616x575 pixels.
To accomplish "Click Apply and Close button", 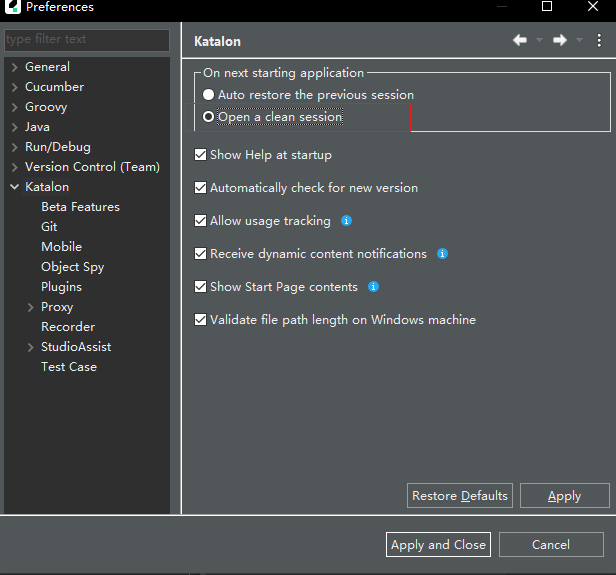I will [438, 545].
